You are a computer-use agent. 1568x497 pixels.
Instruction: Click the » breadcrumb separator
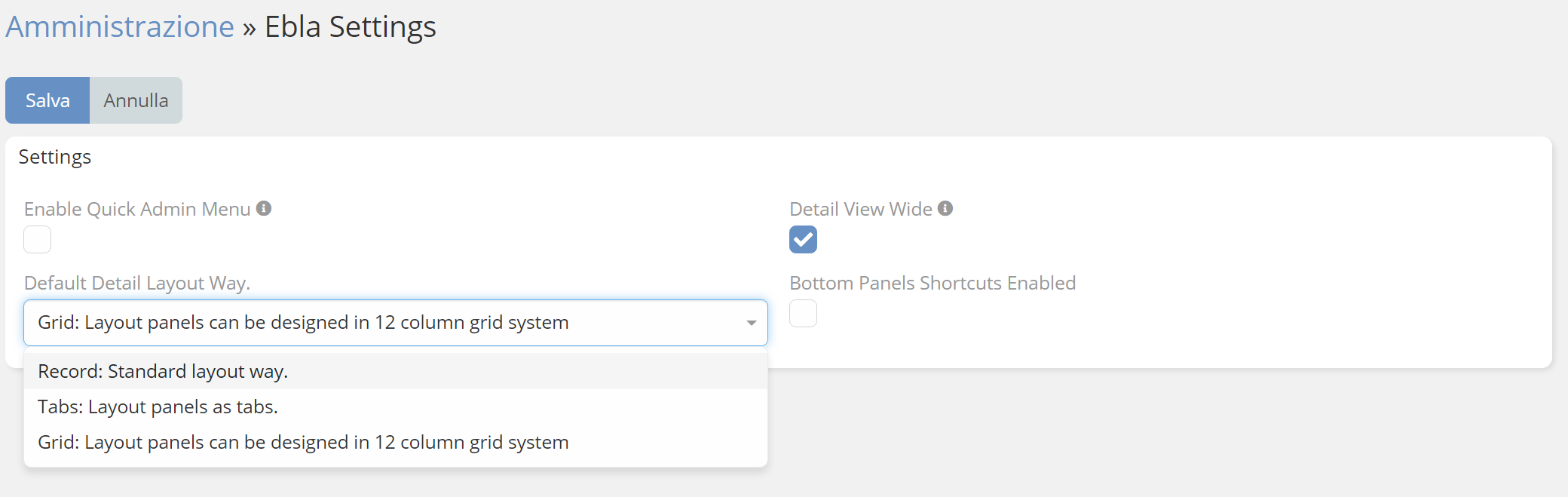point(250,29)
